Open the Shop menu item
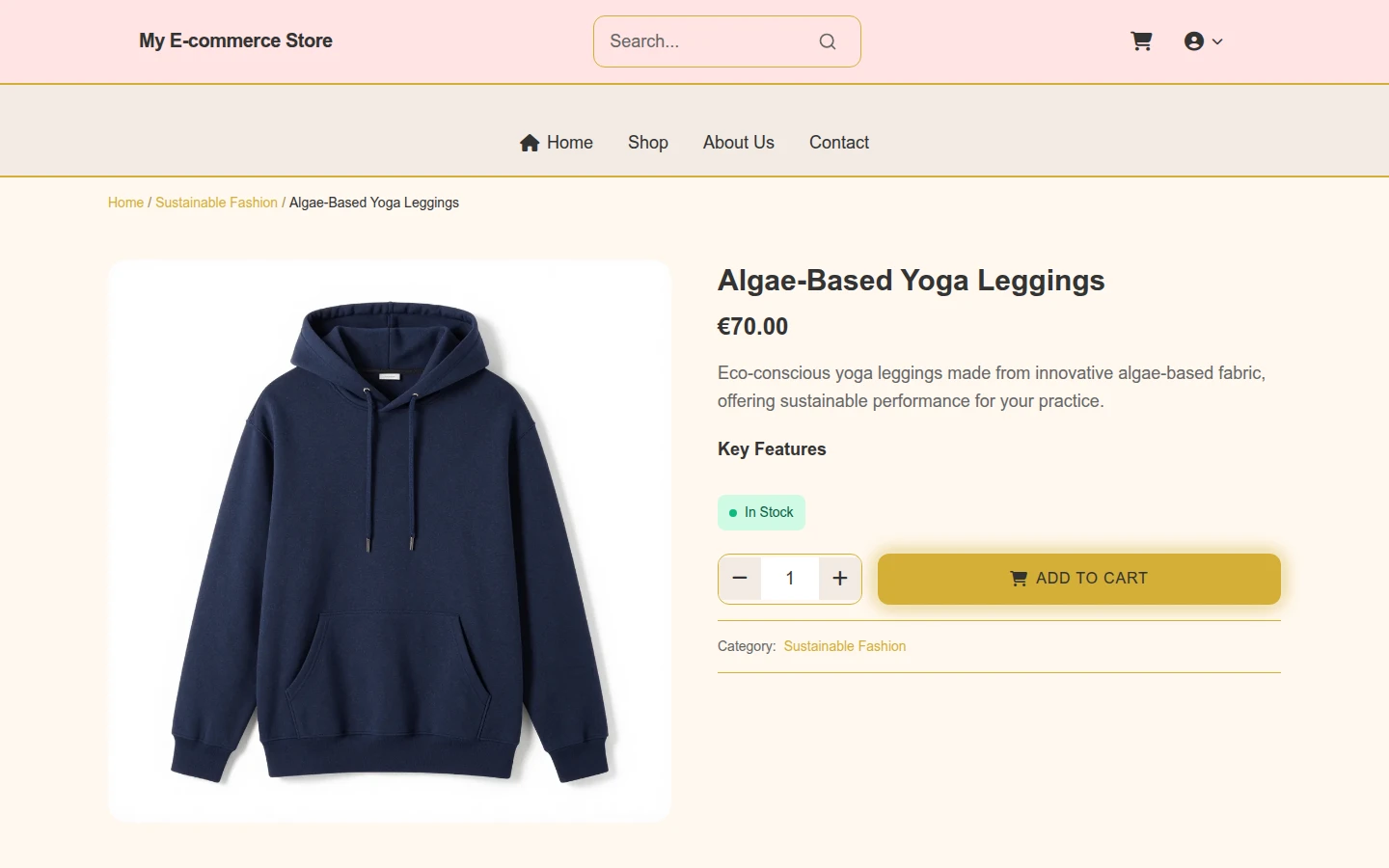Viewport: 1389px width, 868px height. click(x=648, y=143)
